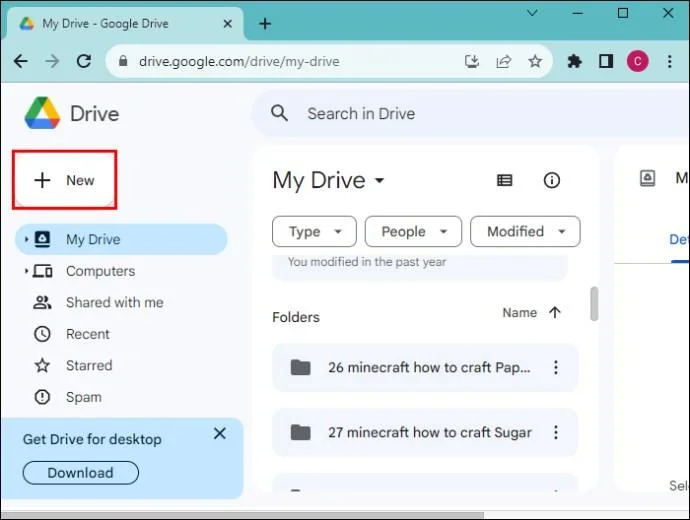Select the My Drive - Google Drive tab
This screenshot has height=520, width=690.
124,24
